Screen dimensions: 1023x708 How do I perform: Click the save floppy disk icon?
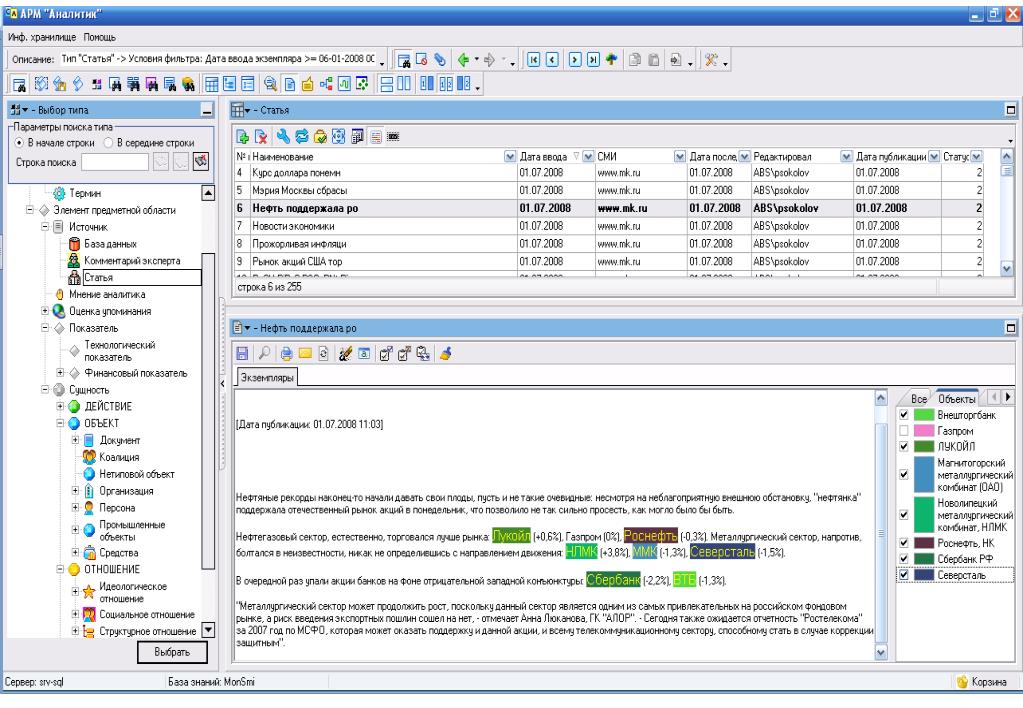242,354
